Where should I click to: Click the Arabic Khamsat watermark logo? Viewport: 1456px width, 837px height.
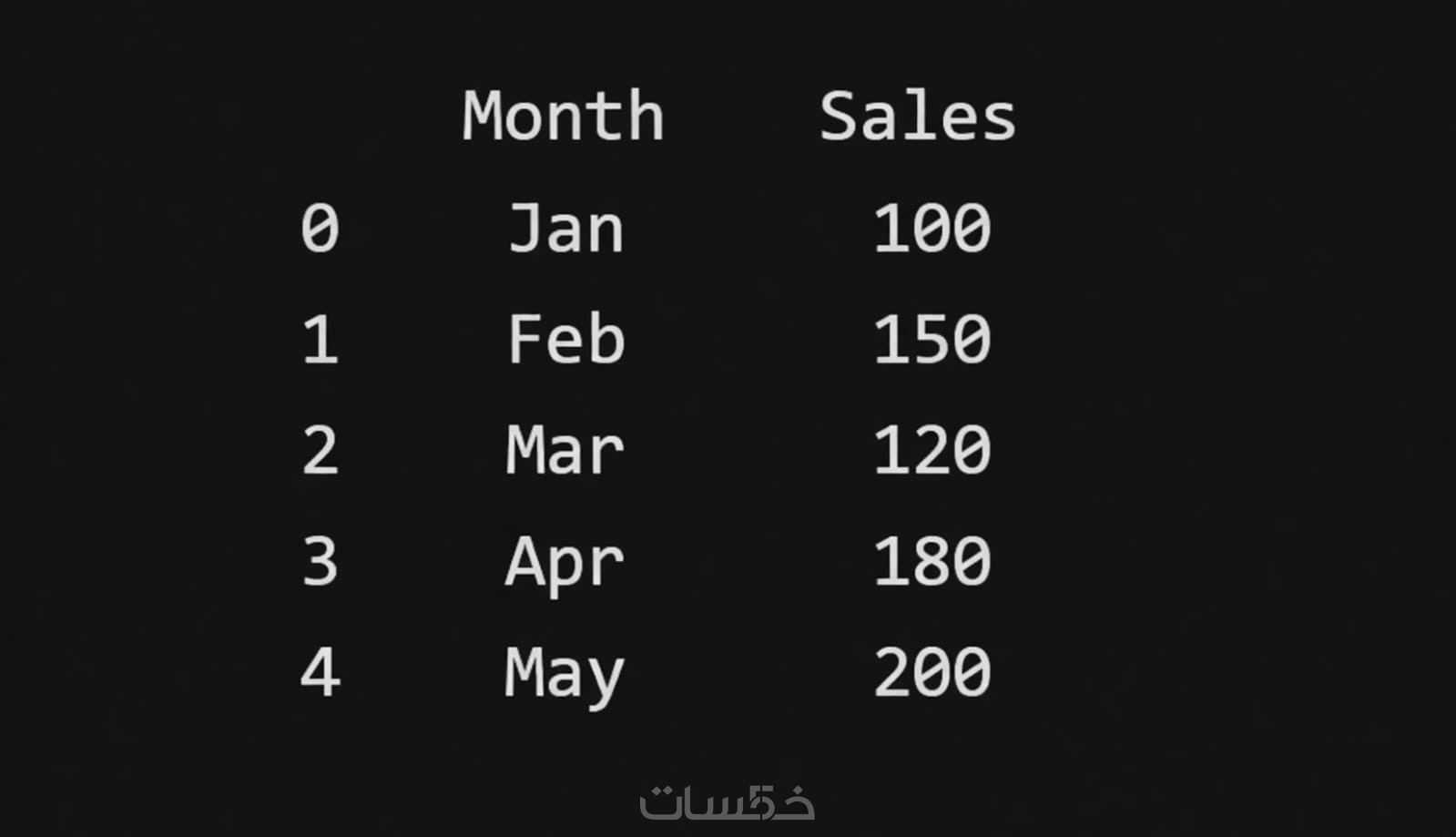click(727, 802)
